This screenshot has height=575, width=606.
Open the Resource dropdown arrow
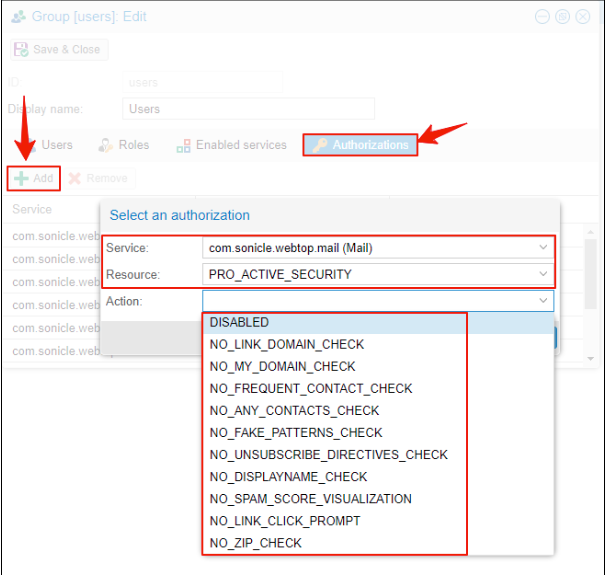[x=543, y=274]
